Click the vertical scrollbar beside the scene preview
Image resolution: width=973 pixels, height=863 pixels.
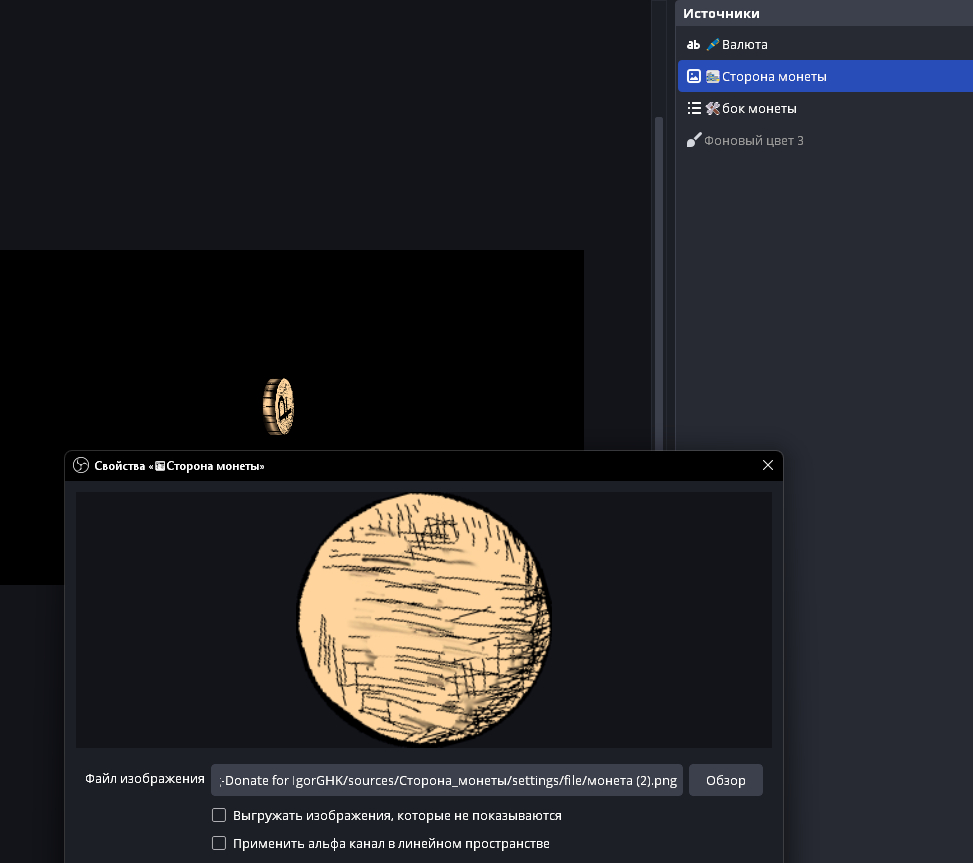tap(658, 280)
